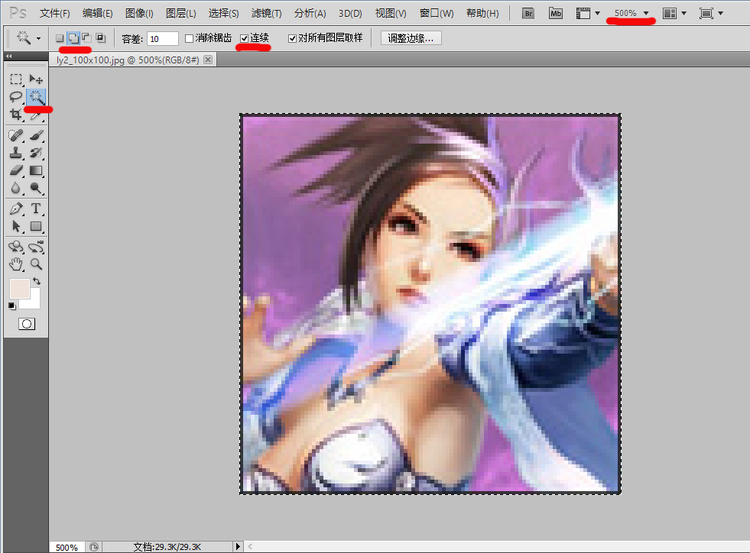750x553 pixels.
Task: Collapse the toolbox with double arrows
Action: 9,56
